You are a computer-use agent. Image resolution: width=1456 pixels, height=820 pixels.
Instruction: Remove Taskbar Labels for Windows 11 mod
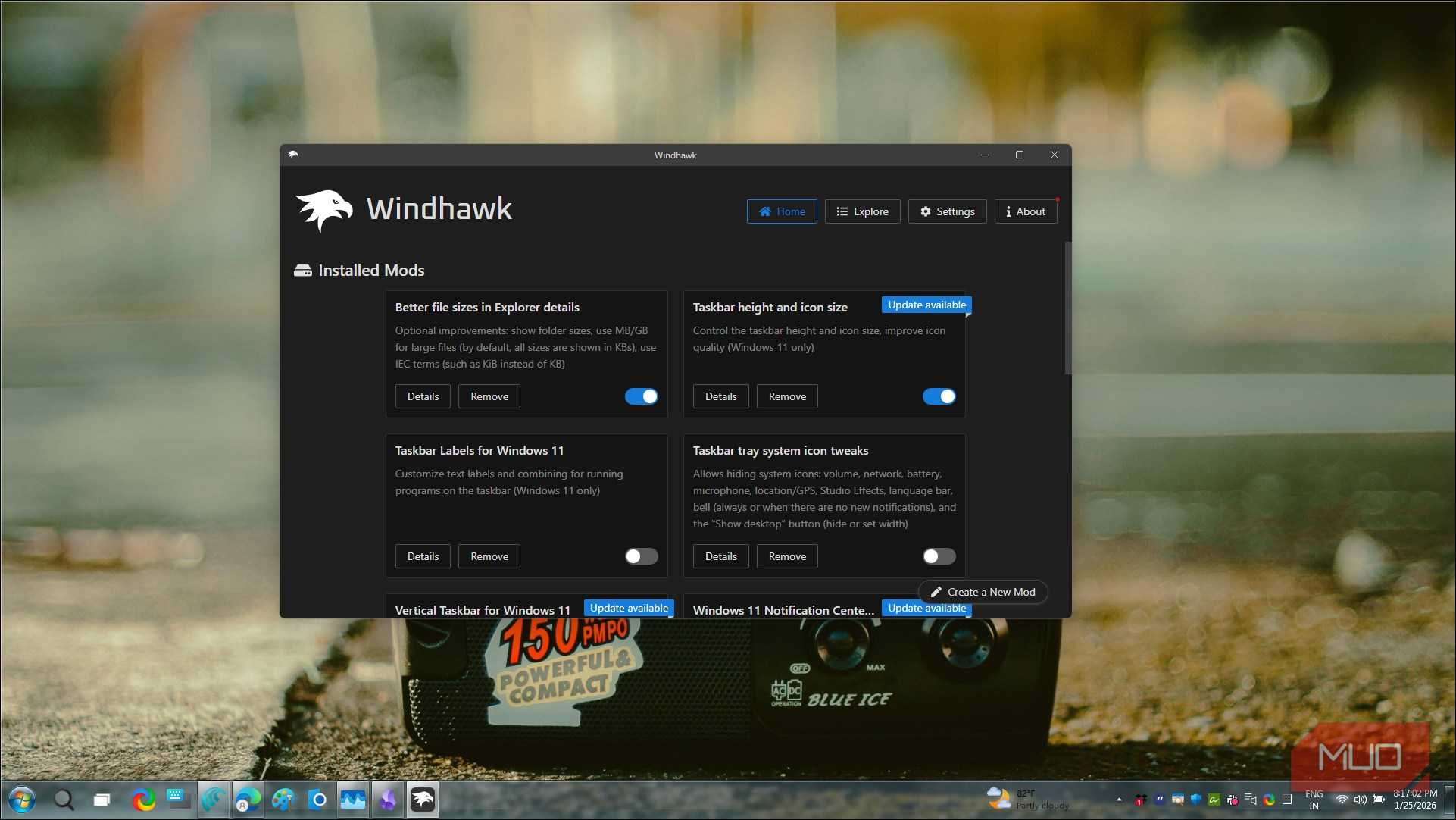point(489,556)
